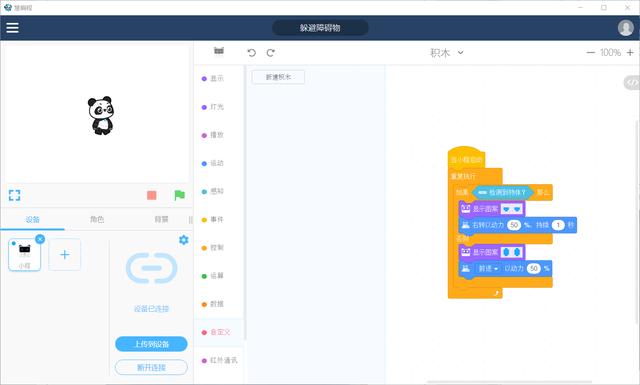Edit first 显示图案 block's face pattern
Image resolution: width=640 pixels, height=385 pixels.
point(511,209)
